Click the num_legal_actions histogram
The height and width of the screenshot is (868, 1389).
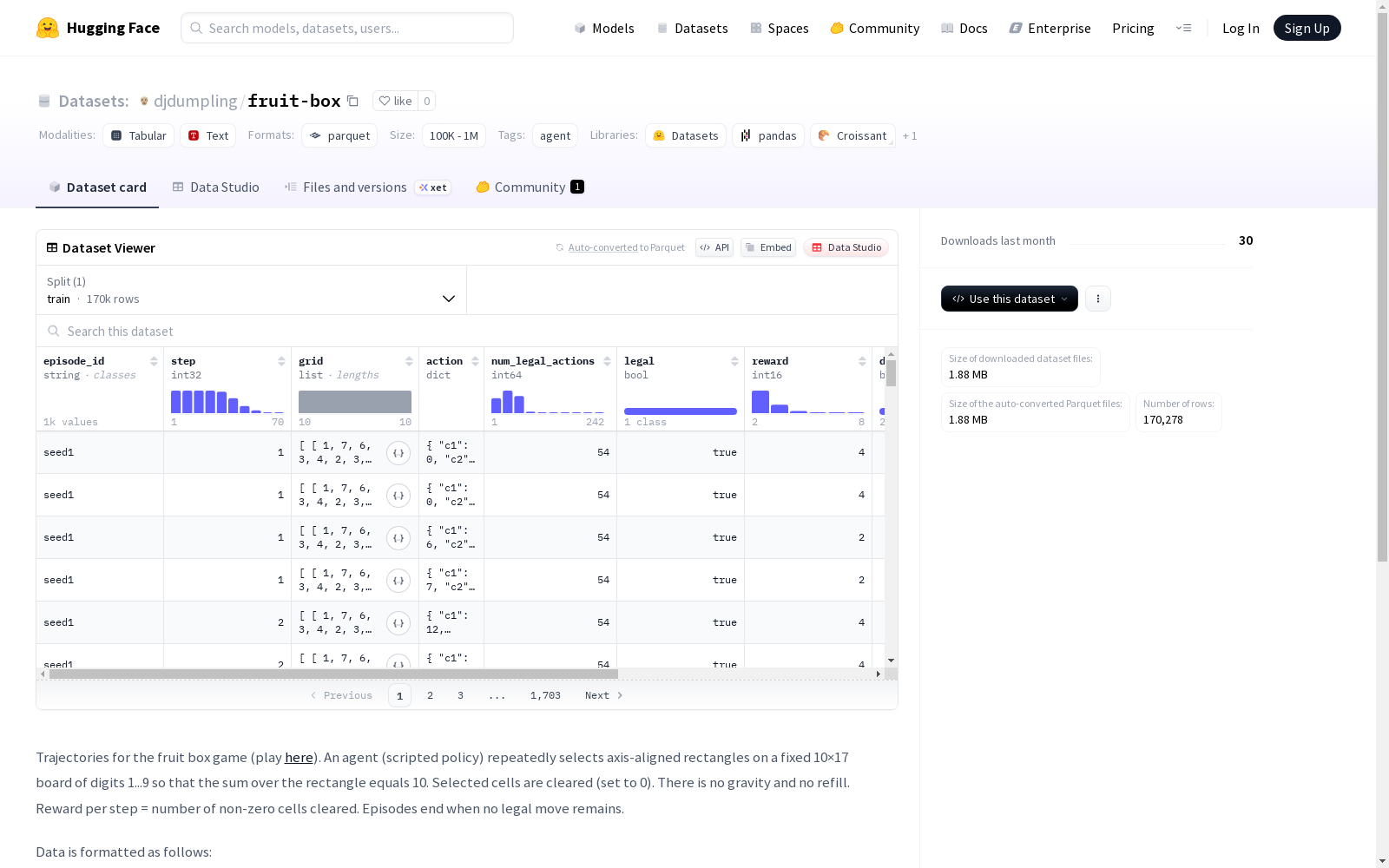point(548,402)
